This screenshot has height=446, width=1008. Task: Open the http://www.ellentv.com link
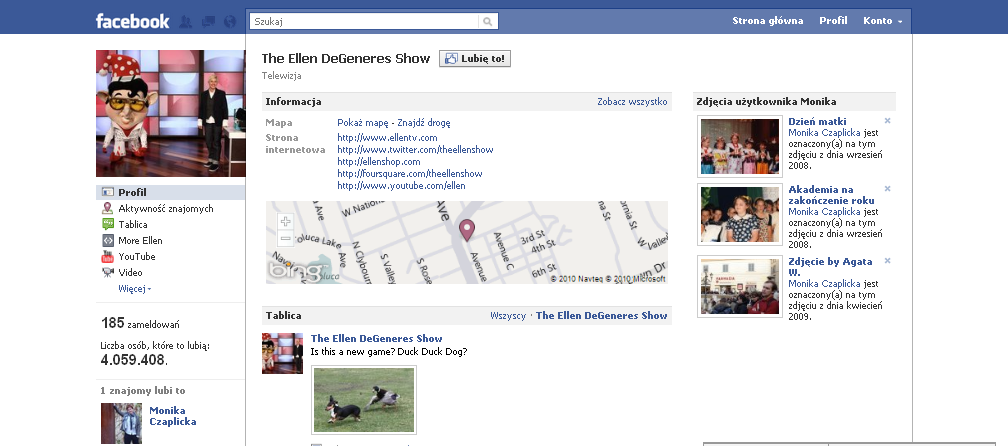387,138
